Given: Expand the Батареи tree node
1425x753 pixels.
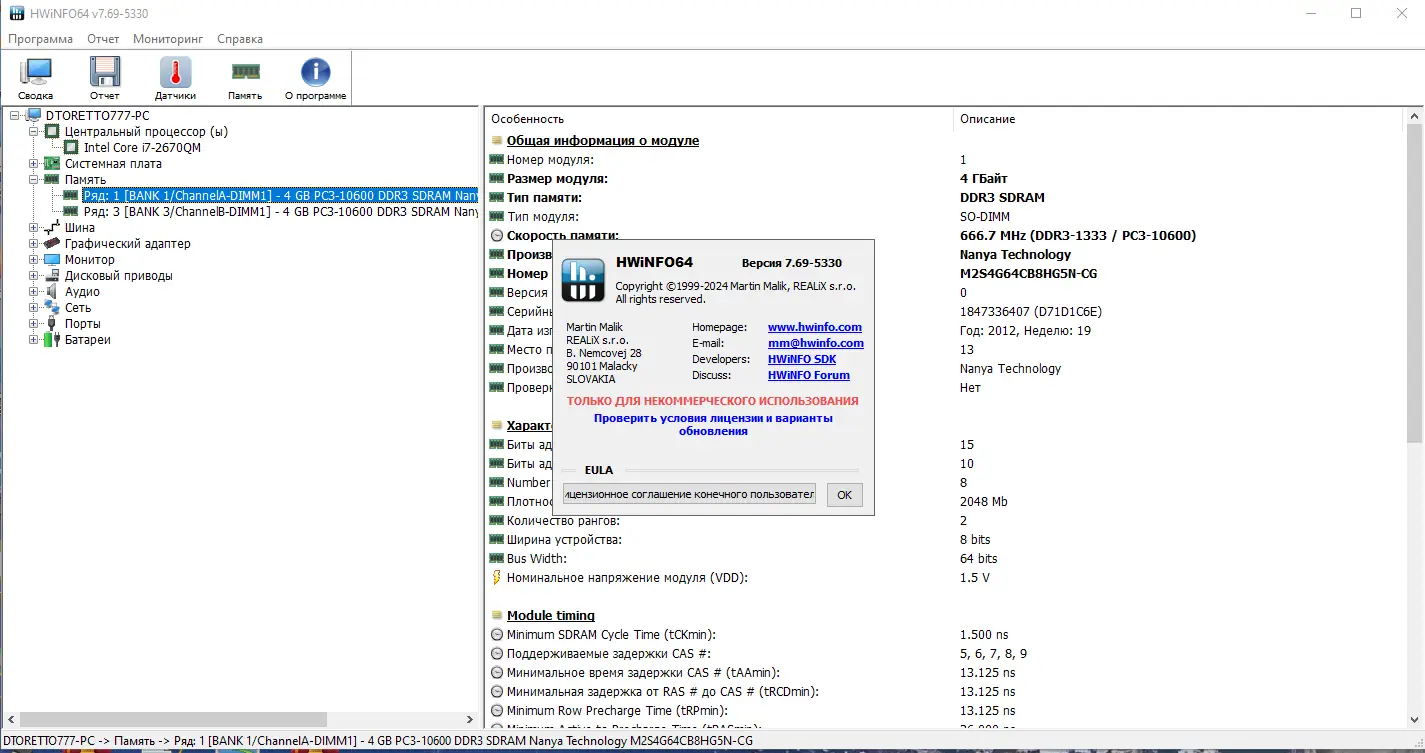Looking at the screenshot, I should pos(34,340).
